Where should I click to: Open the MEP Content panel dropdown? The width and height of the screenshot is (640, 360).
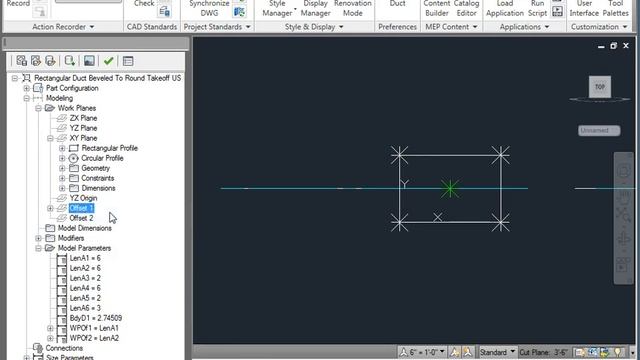475,27
